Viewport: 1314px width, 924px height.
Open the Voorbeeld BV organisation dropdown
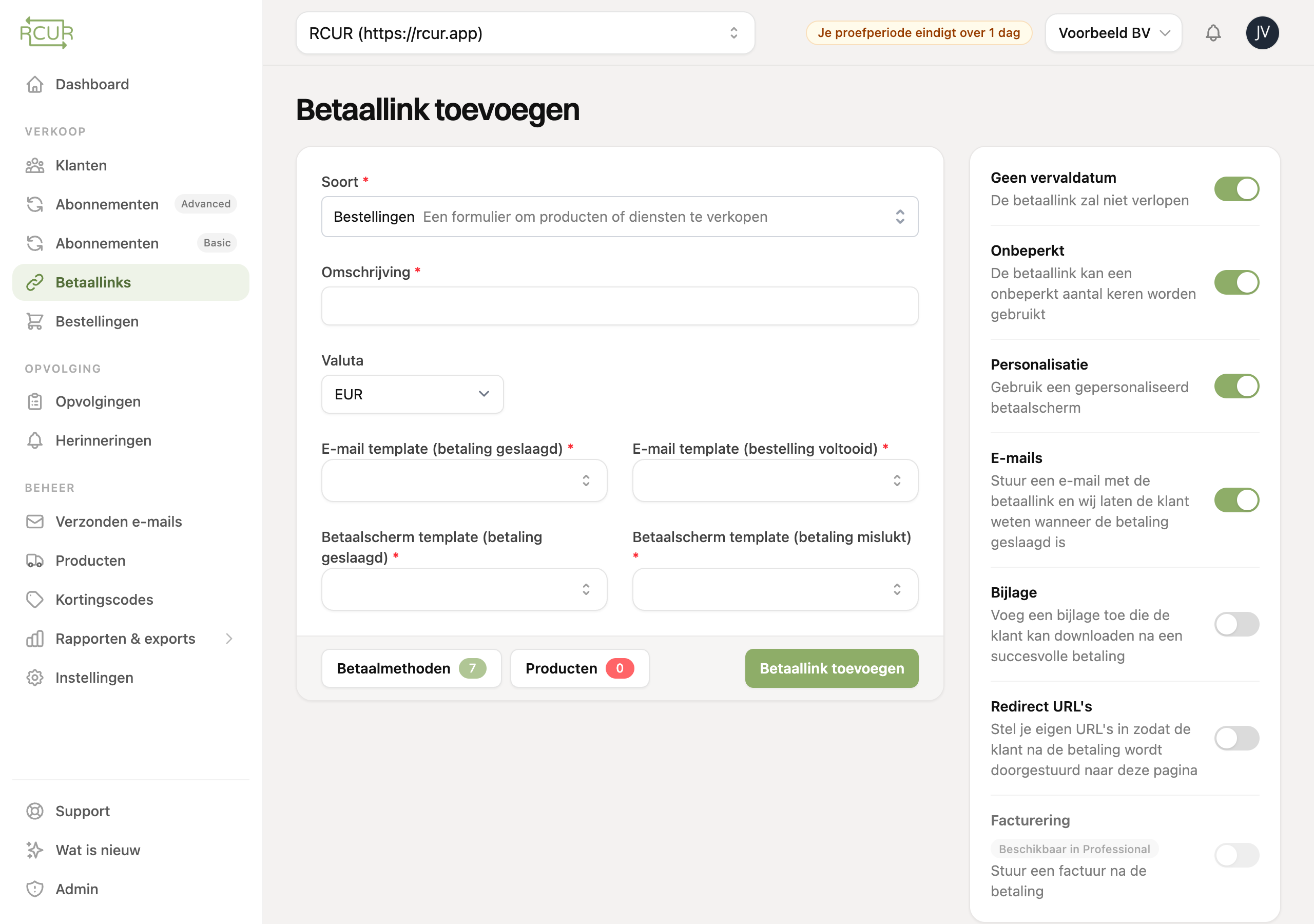coord(1113,33)
